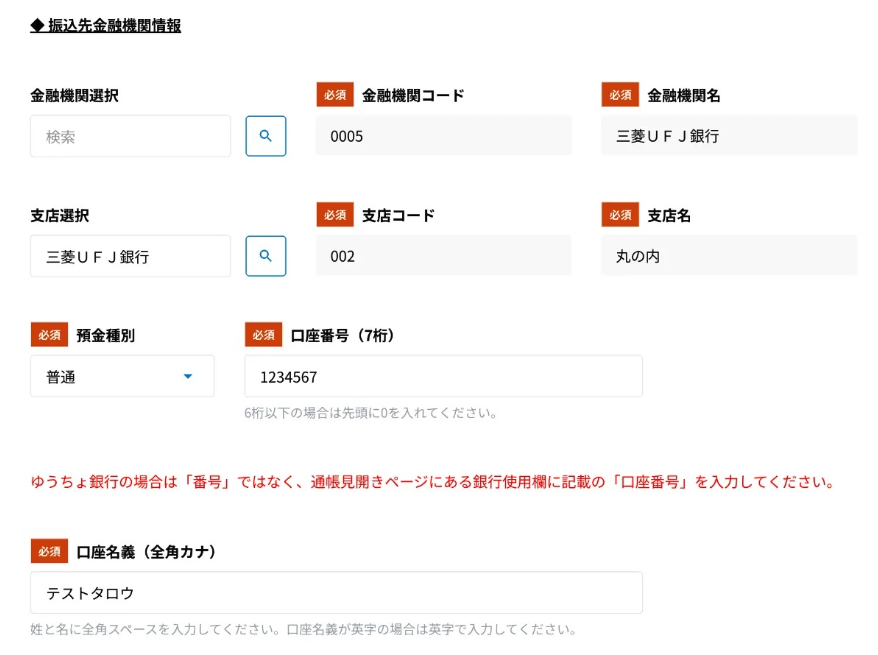Click the search icon beside 金融機関選択
Screen dimensions: 878x655
click(x=266, y=136)
